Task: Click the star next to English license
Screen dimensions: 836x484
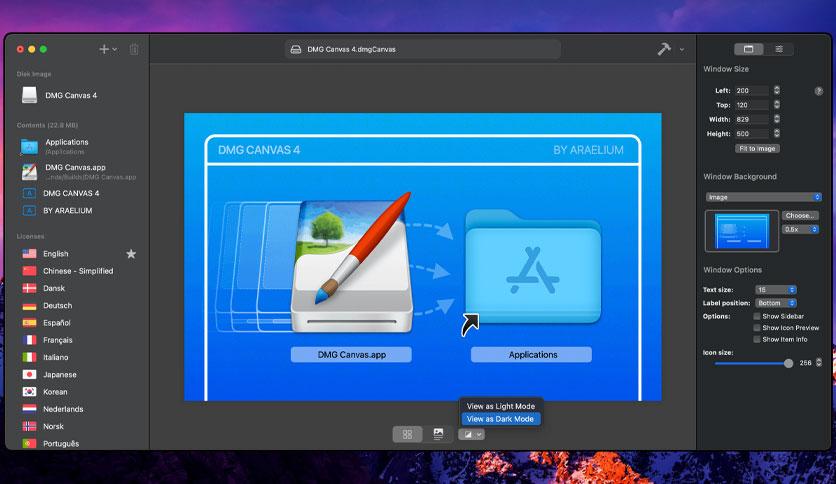Action: (131, 254)
